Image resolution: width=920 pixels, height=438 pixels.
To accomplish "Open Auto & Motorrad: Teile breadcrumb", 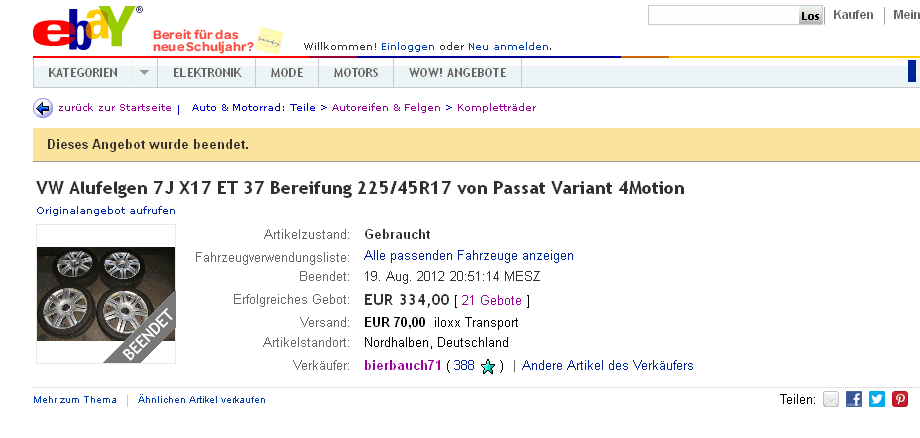I will point(253,108).
